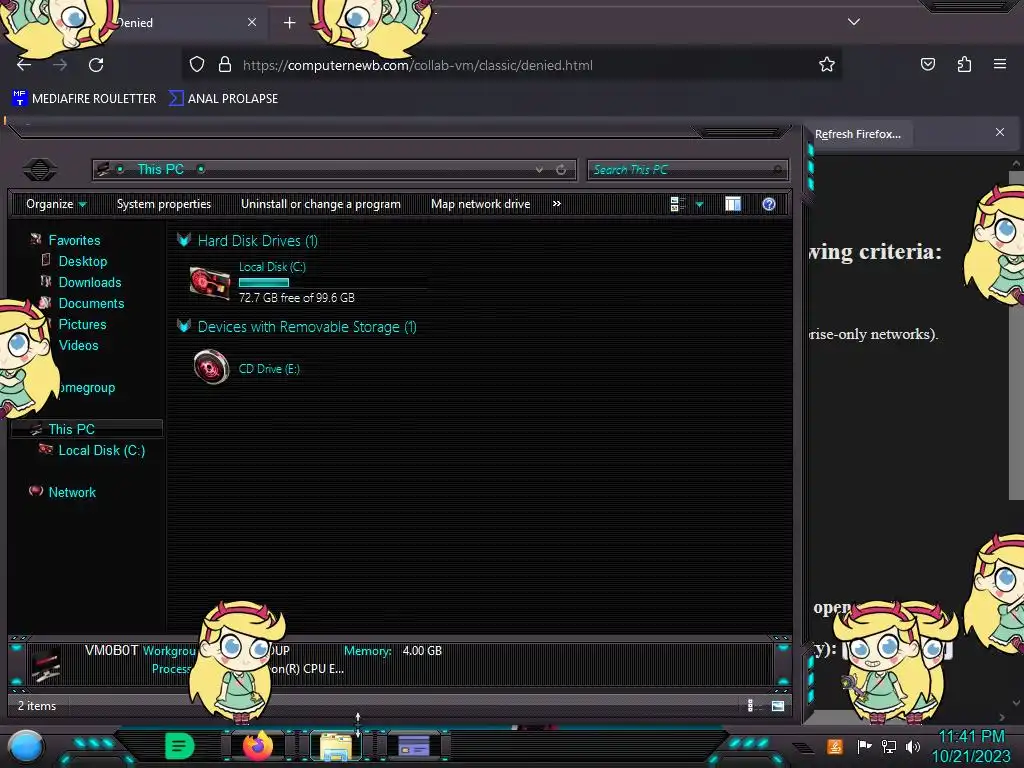Collapse Hard Disk Drives group
The width and height of the screenshot is (1024, 768).
point(184,240)
